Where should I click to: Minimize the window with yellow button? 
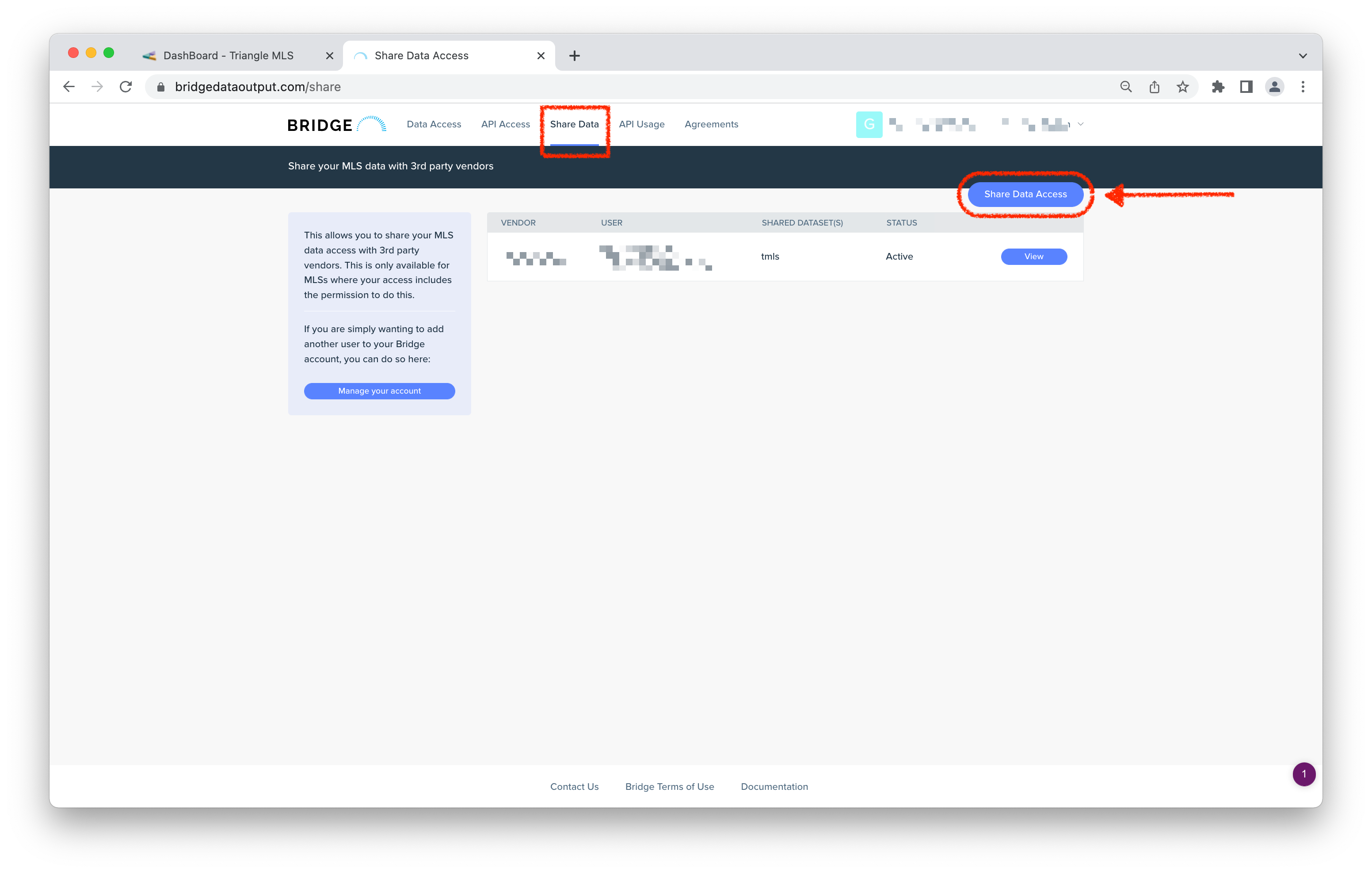pos(91,53)
